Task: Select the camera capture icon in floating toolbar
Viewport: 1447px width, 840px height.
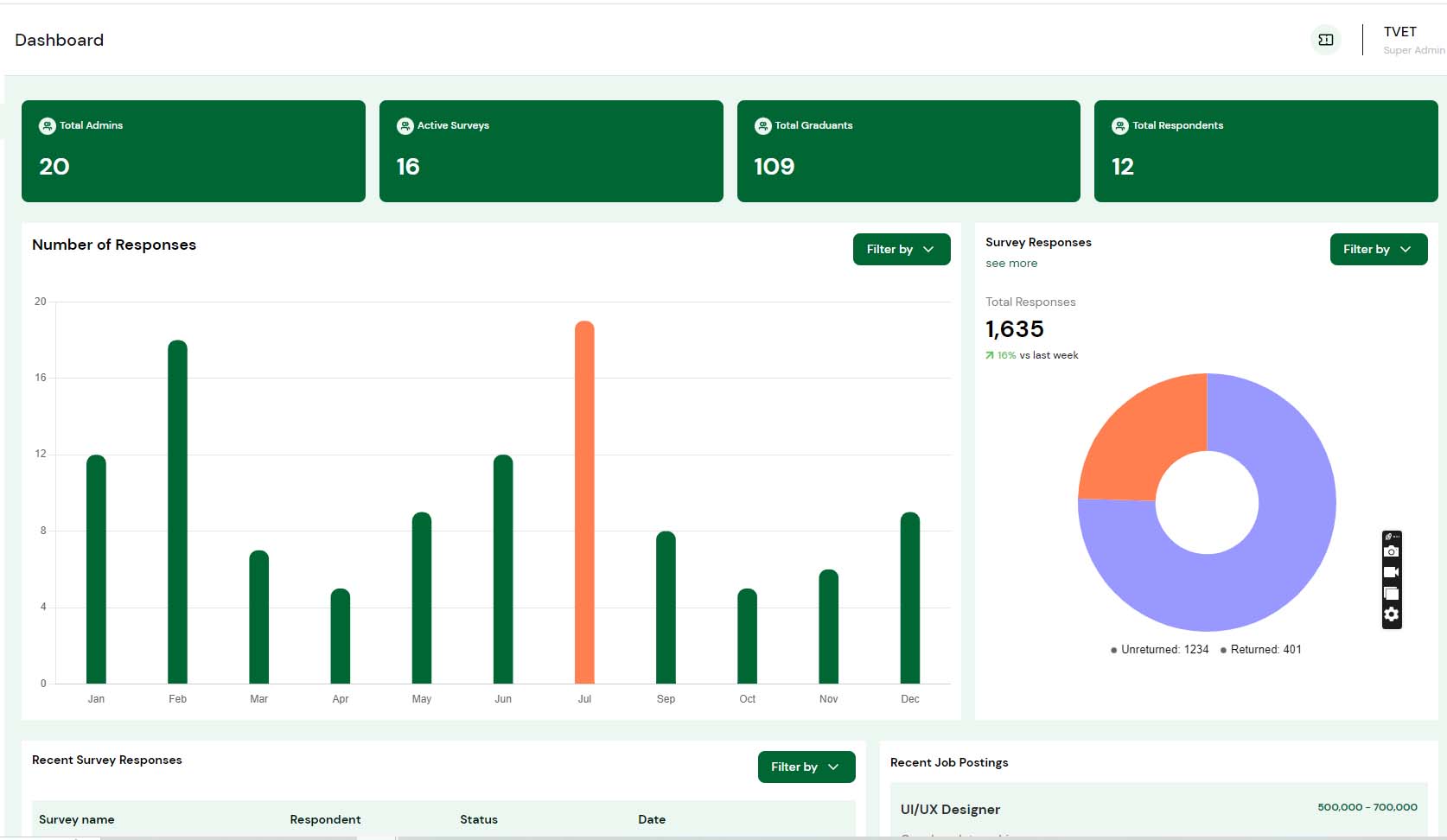Action: pyautogui.click(x=1392, y=550)
